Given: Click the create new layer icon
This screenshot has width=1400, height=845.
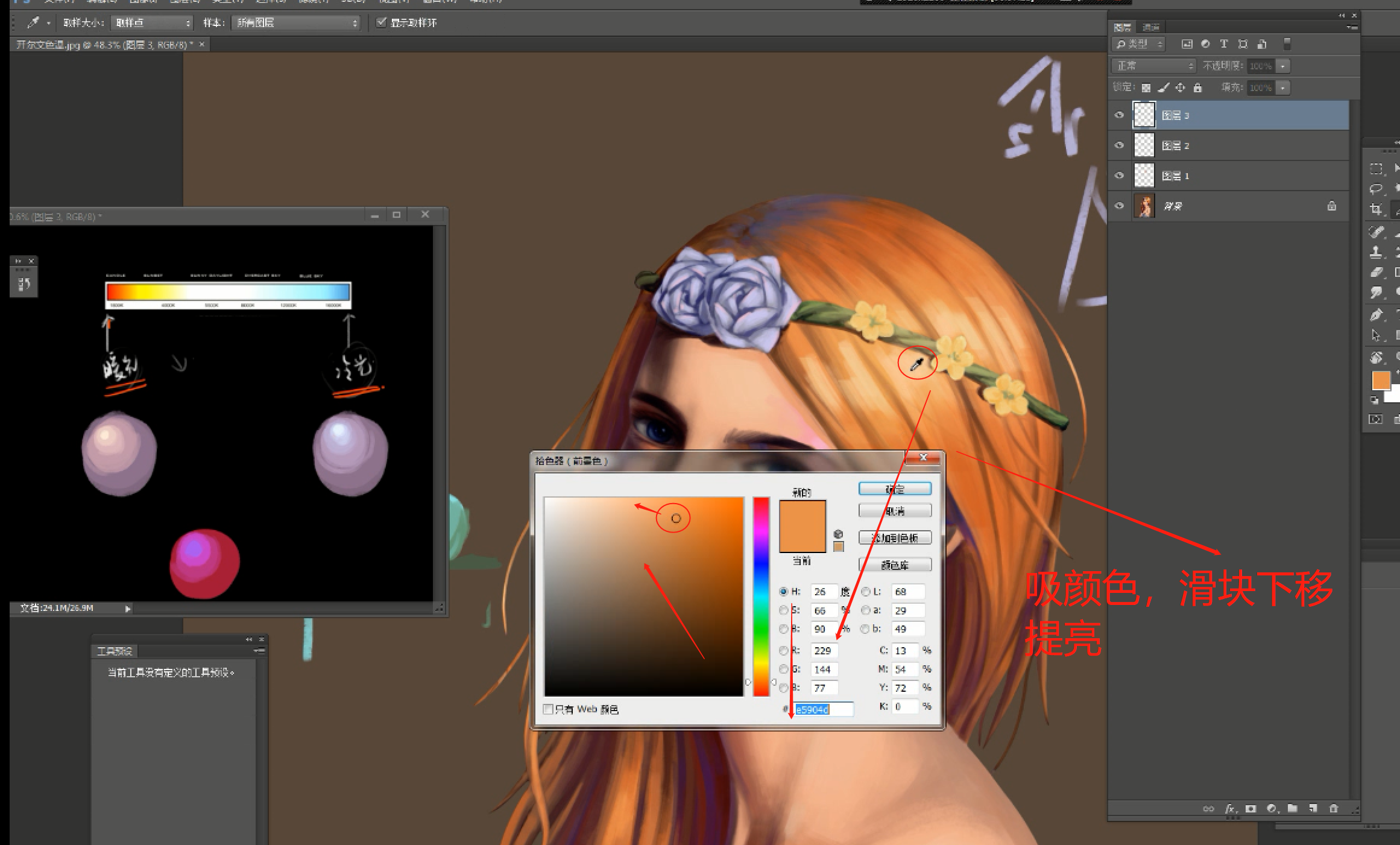Looking at the screenshot, I should tap(1313, 808).
